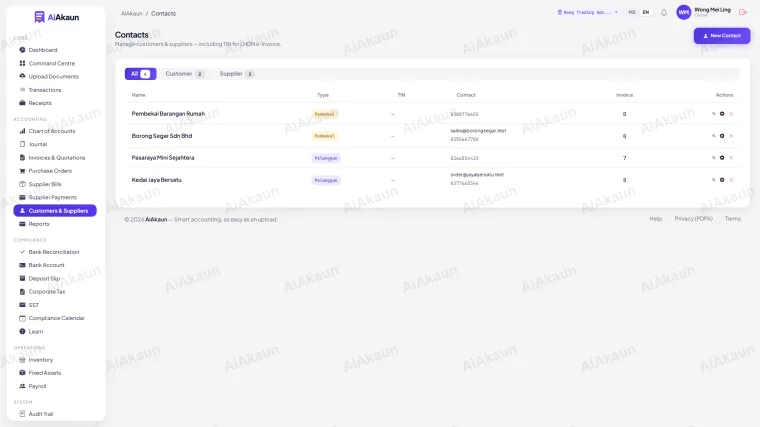Click dark round action icon for Kedai Jaya Bersatu
This screenshot has width=760, height=427.
click(x=722, y=180)
